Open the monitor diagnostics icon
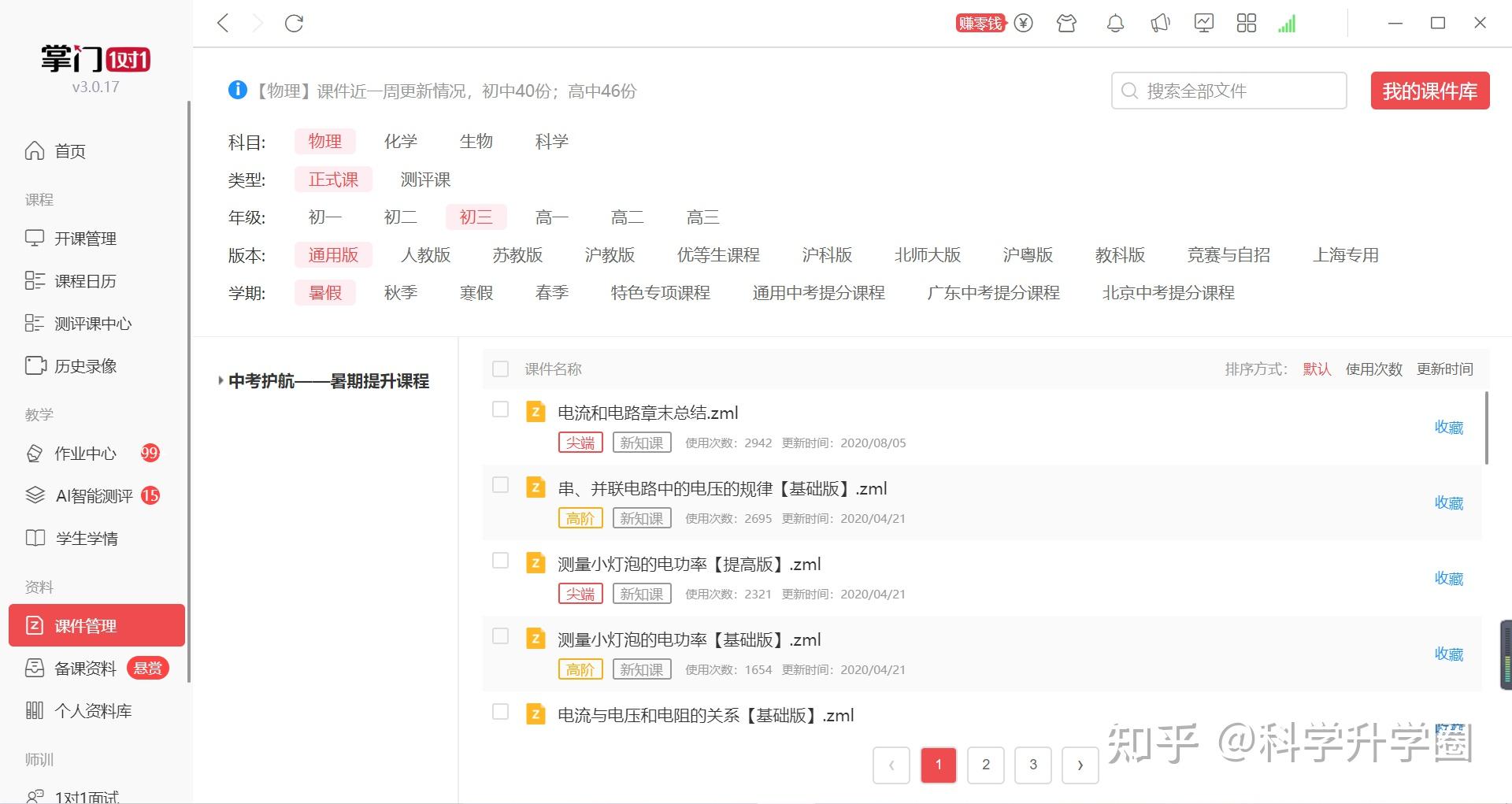Image resolution: width=1512 pixels, height=804 pixels. 1203,23
